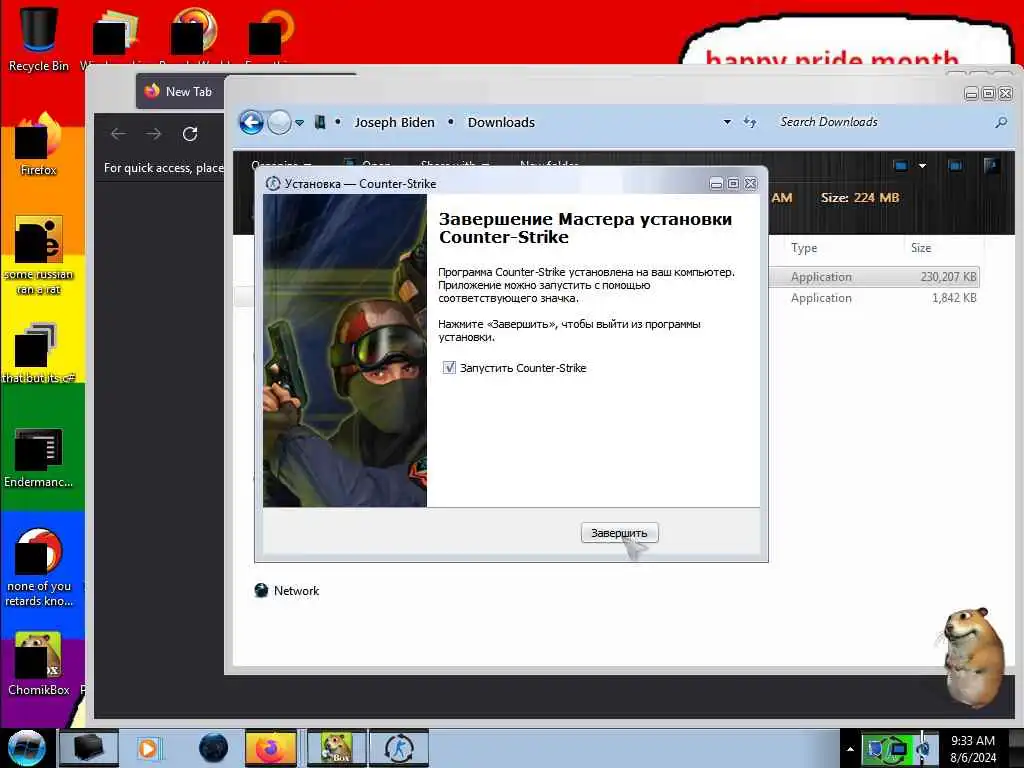Open the recent pages dropdown in Explorer

[x=299, y=123]
